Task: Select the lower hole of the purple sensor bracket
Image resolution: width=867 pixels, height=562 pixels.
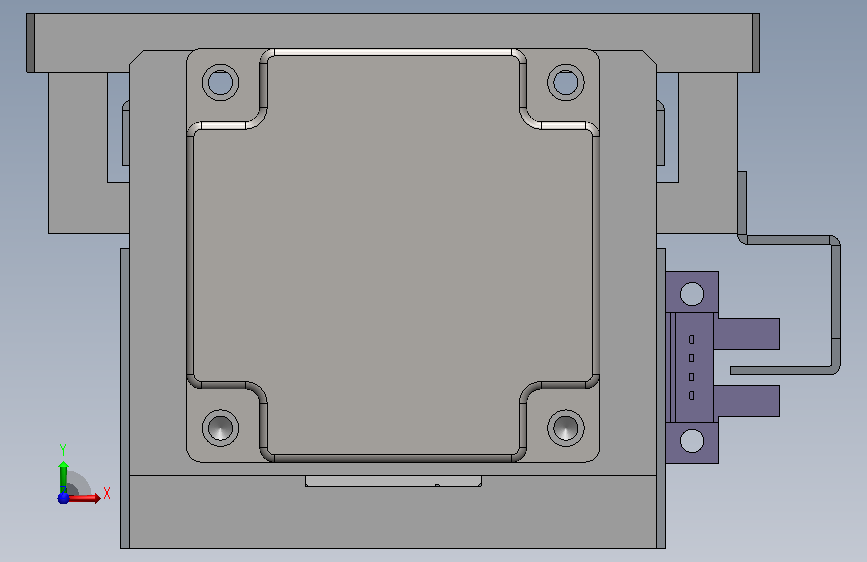Action: pyautogui.click(x=692, y=441)
